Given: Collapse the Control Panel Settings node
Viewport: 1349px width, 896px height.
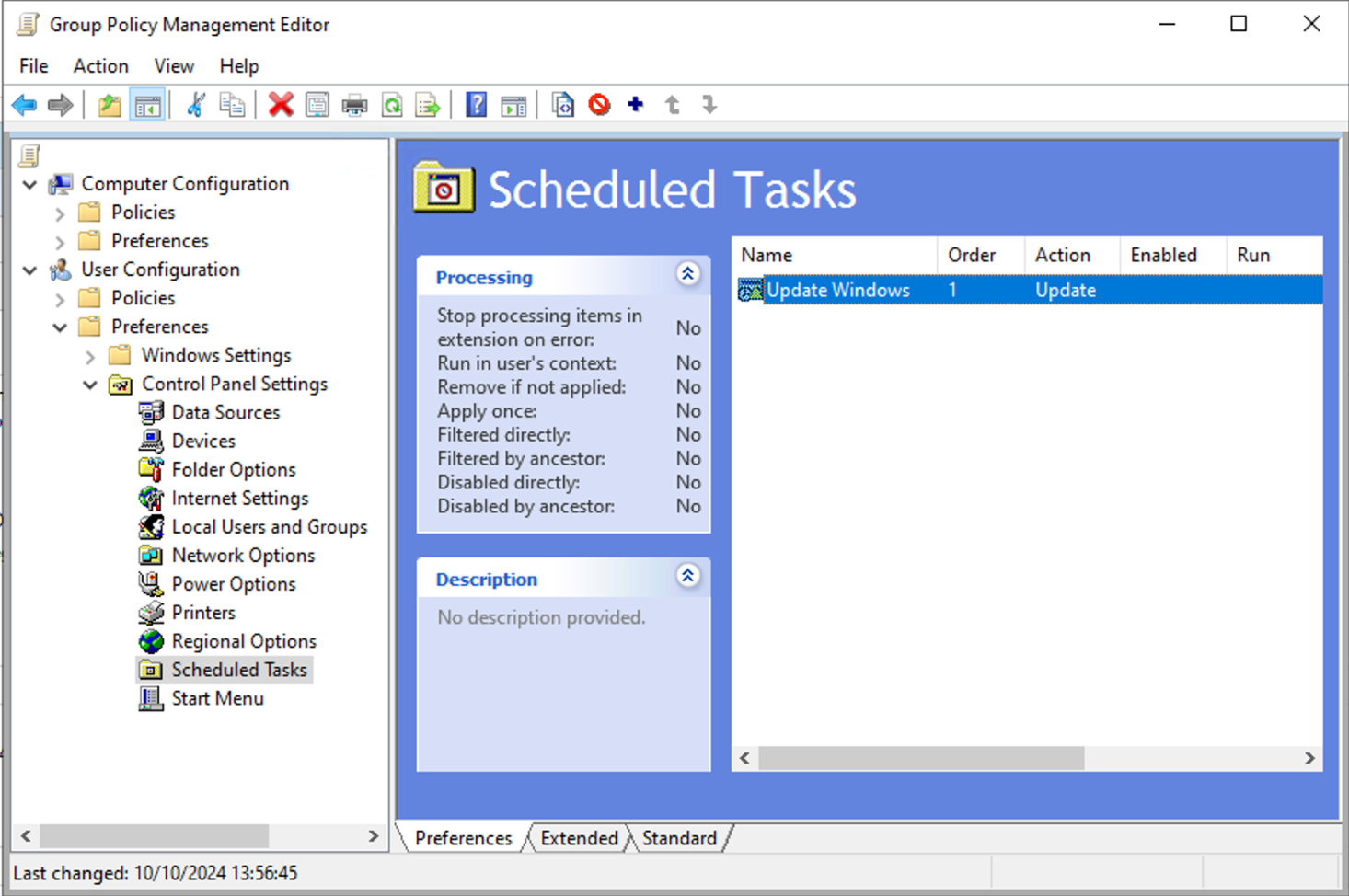Looking at the screenshot, I should [x=90, y=385].
